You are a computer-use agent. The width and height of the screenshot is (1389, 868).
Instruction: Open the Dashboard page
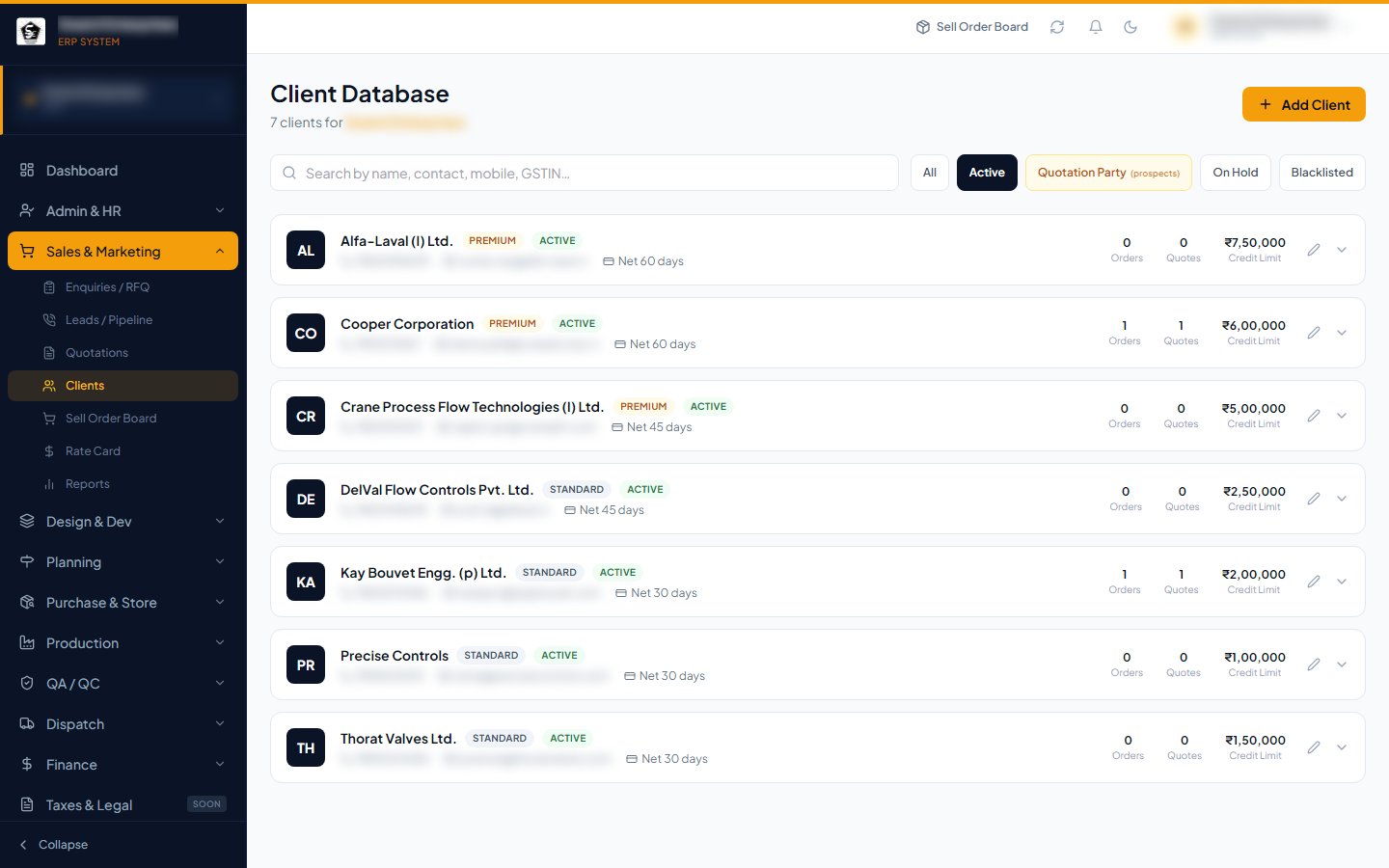coord(123,170)
